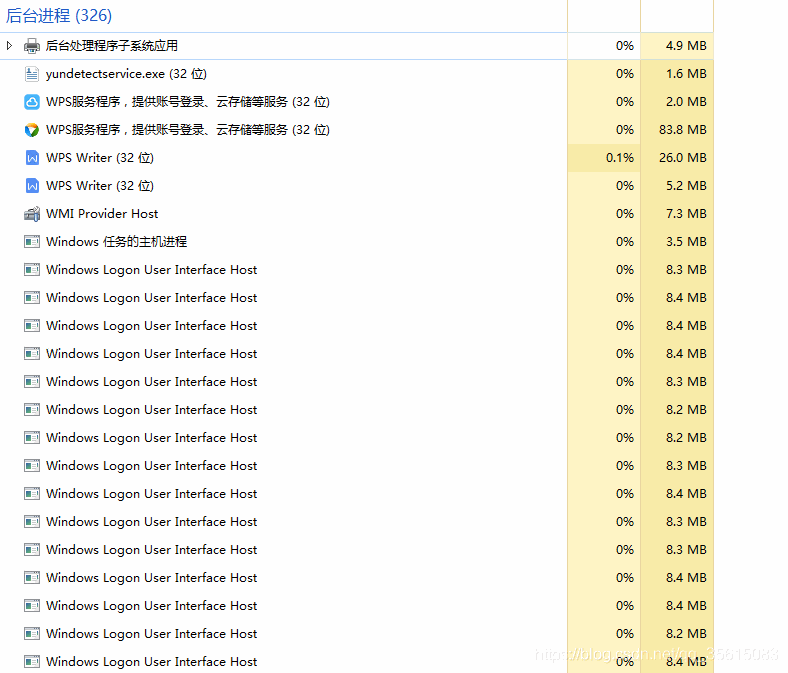The width and height of the screenshot is (788, 673).
Task: Click the 4.9 MB memory value
Action: pyautogui.click(x=686, y=46)
